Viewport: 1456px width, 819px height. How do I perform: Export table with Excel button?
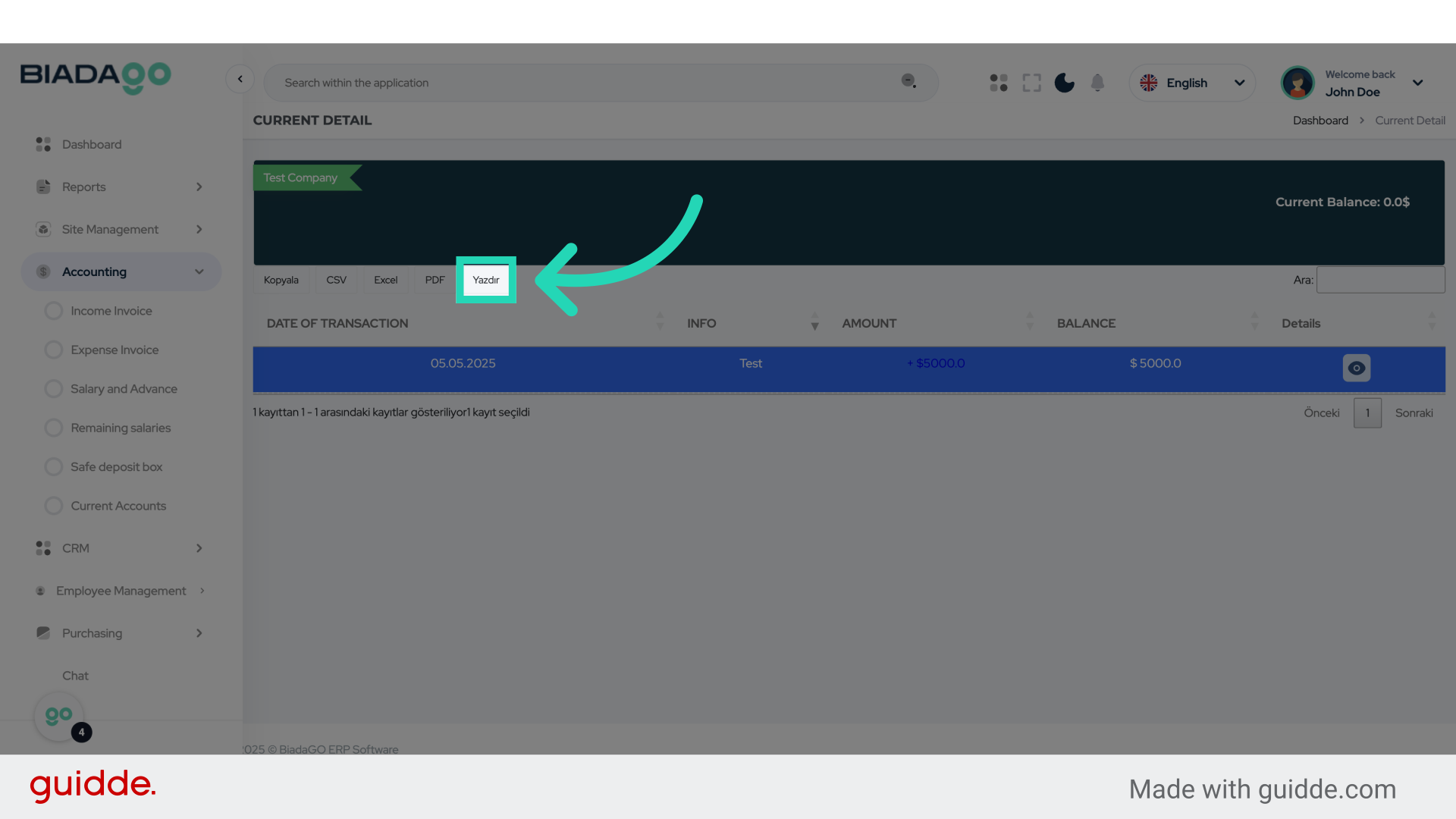385,280
